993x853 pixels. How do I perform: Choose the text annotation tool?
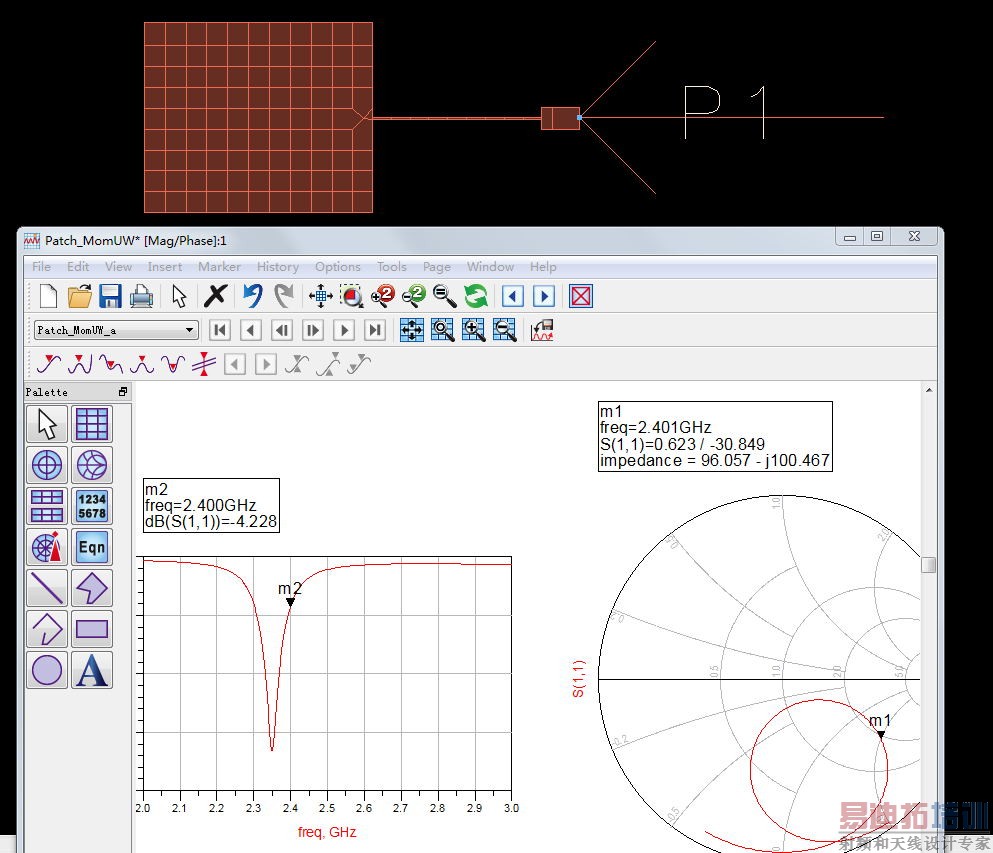pos(92,670)
